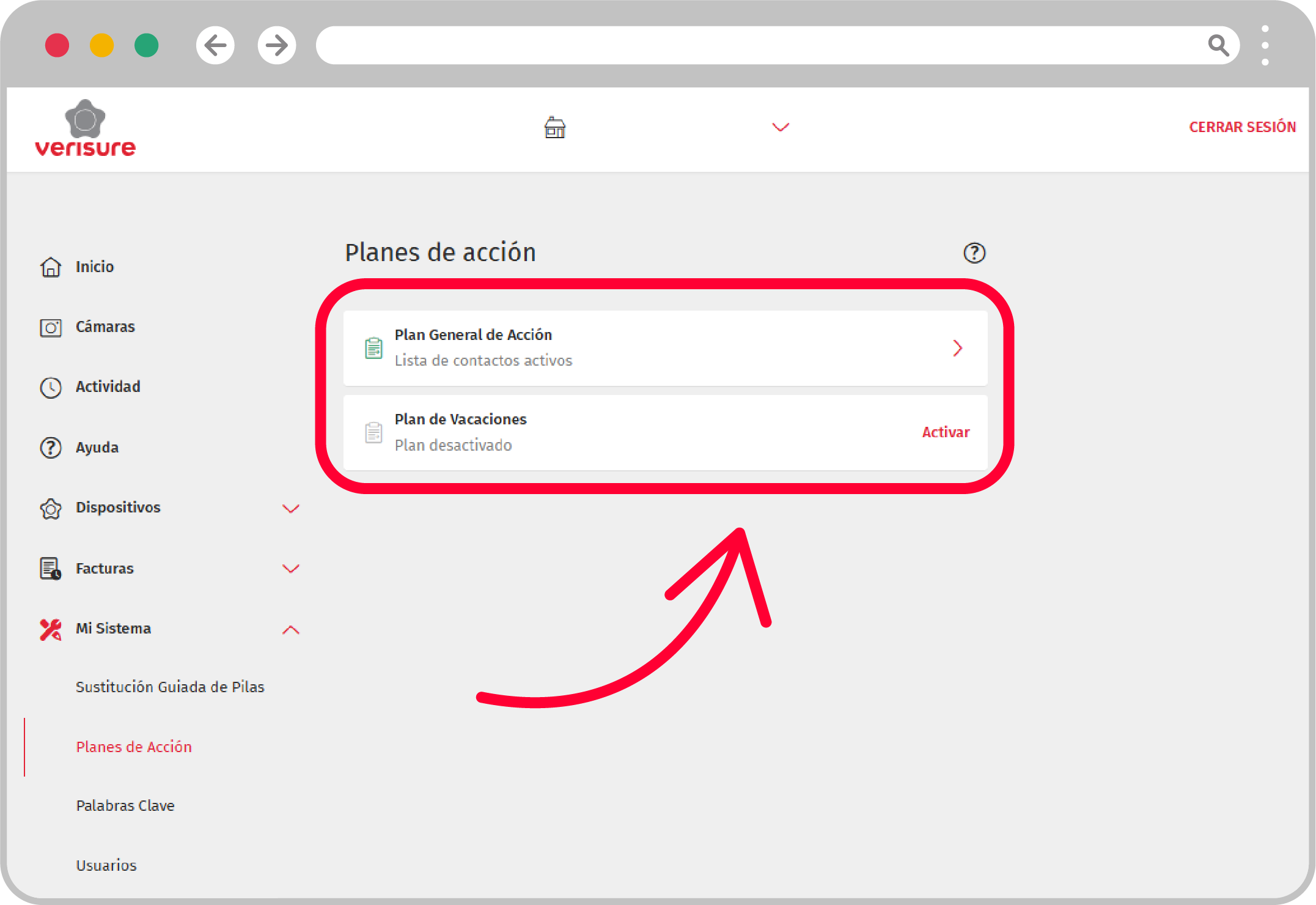Click the magnifier search icon in address bar
1316x905 pixels.
click(x=1218, y=45)
